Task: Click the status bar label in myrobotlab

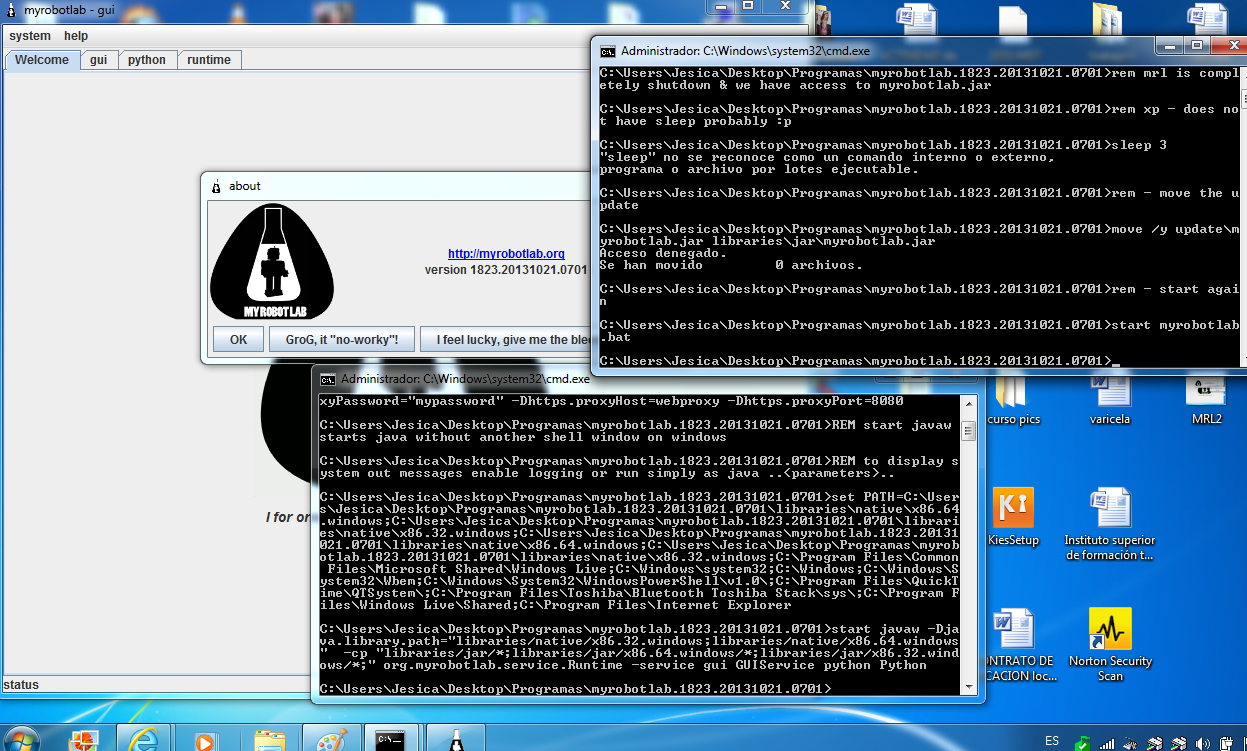Action: (x=21, y=685)
